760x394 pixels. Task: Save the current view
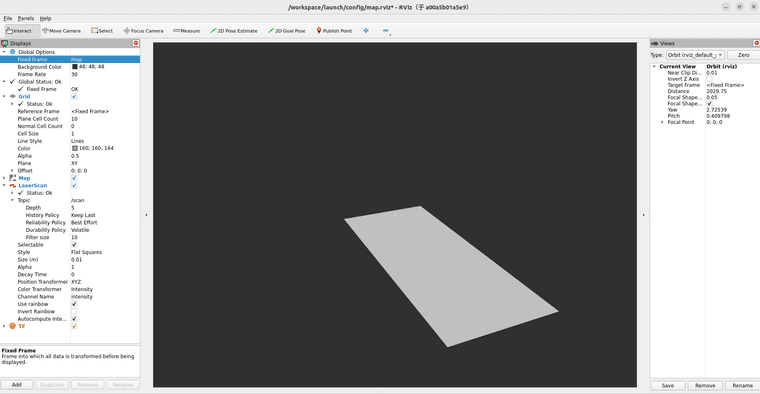tap(668, 385)
